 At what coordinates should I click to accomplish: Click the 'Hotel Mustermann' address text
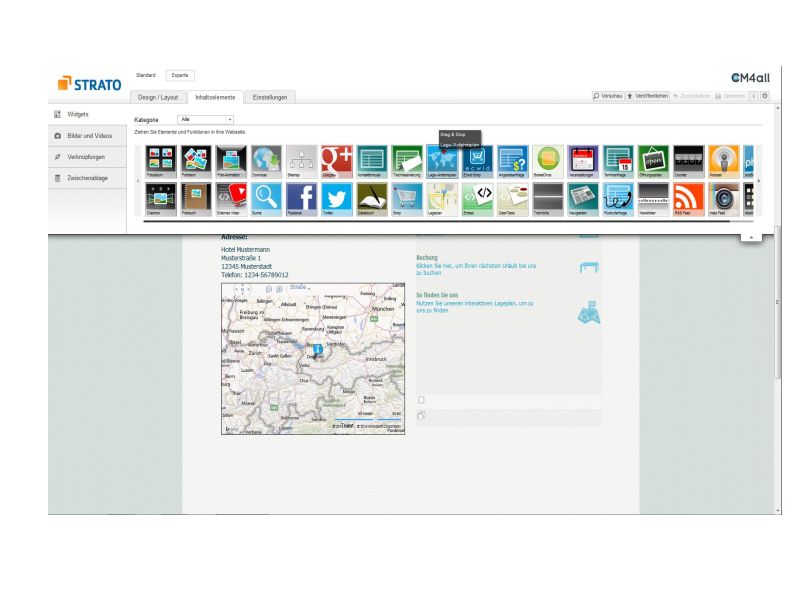tap(245, 249)
